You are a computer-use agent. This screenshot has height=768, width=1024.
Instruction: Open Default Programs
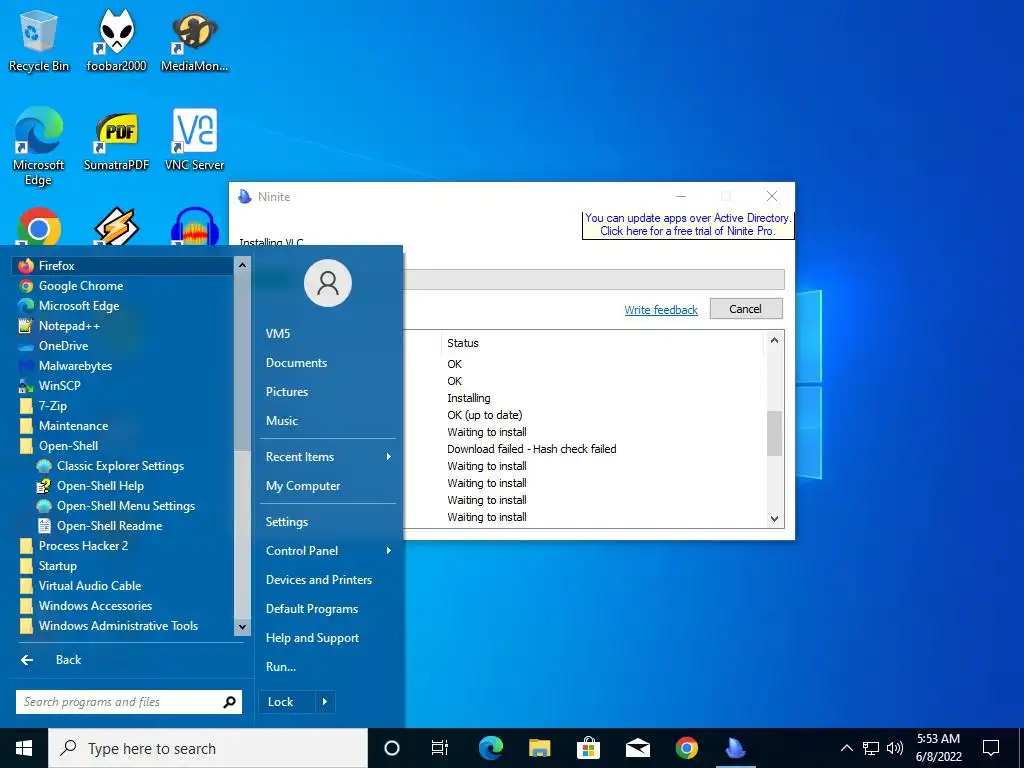click(x=328, y=609)
